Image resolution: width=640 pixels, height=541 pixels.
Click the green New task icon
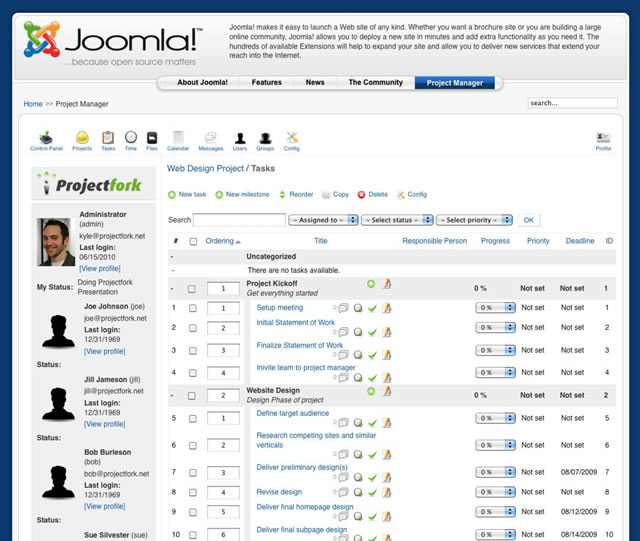[x=172, y=195]
